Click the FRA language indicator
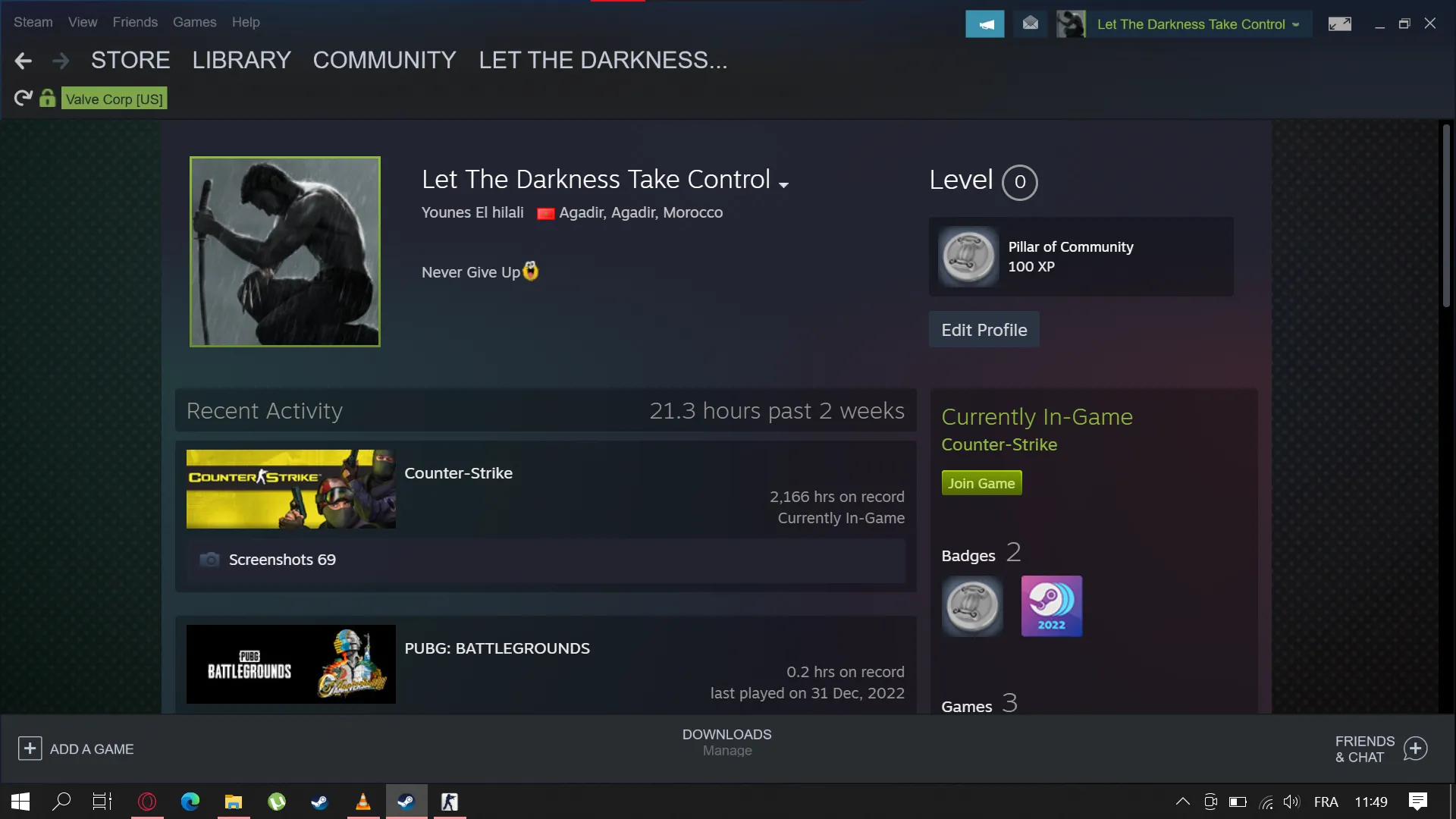The width and height of the screenshot is (1456, 819). (x=1326, y=802)
